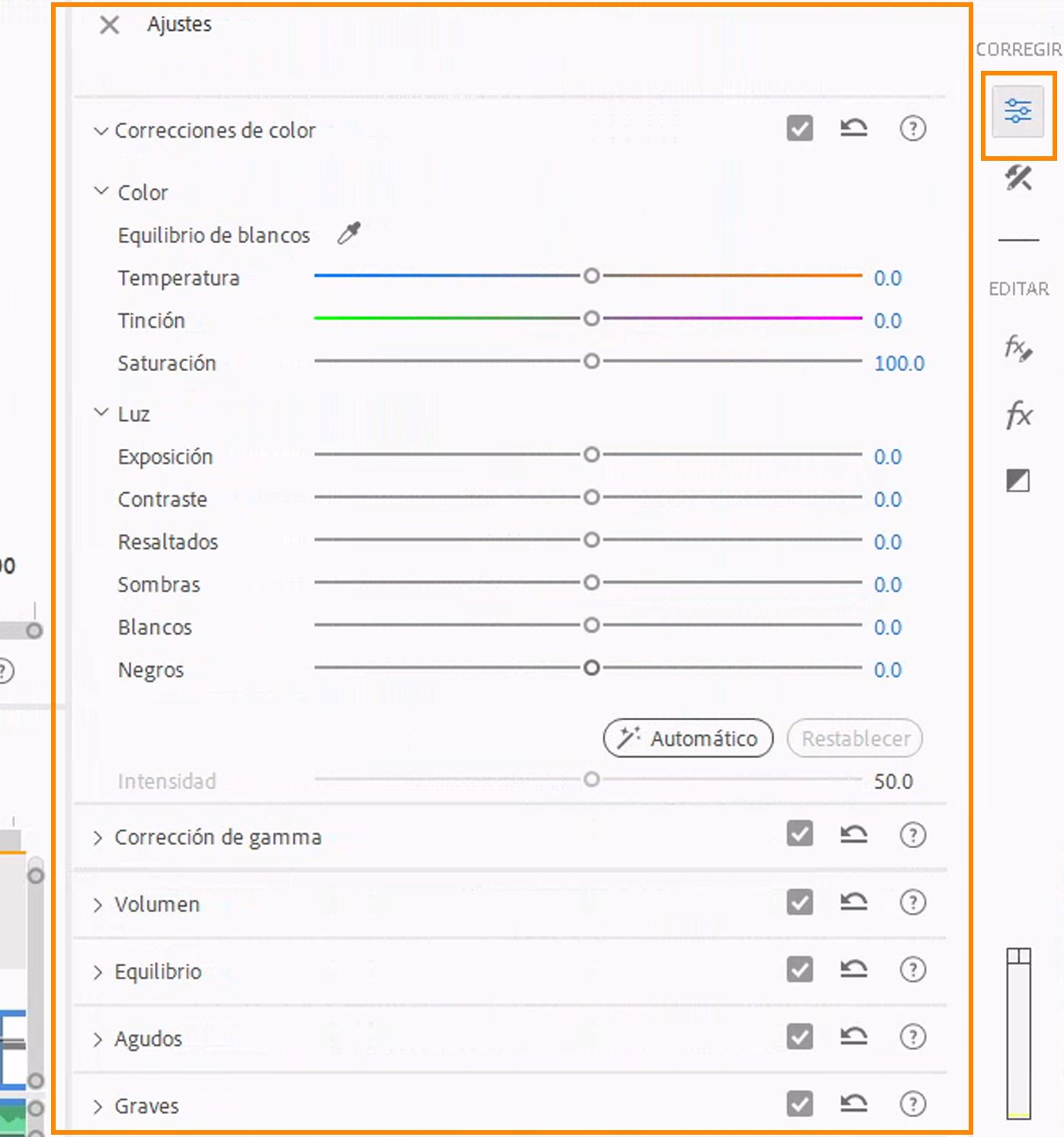Click the Saturación value 100.0

pos(899,364)
